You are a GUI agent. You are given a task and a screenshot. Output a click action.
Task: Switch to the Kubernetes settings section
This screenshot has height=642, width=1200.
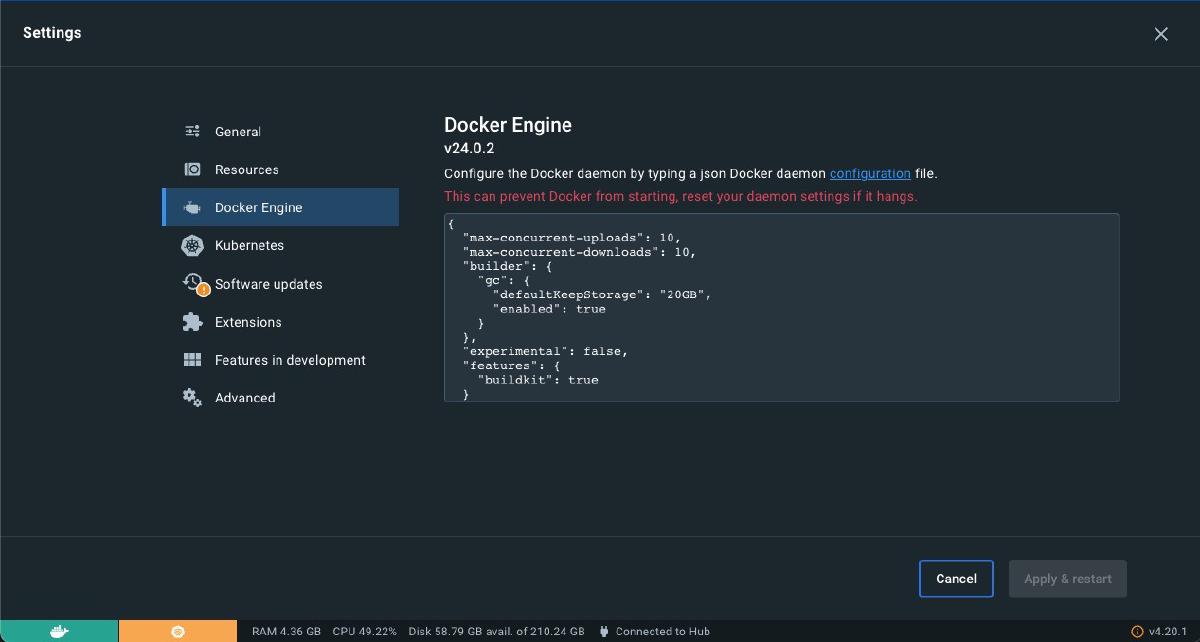point(249,245)
